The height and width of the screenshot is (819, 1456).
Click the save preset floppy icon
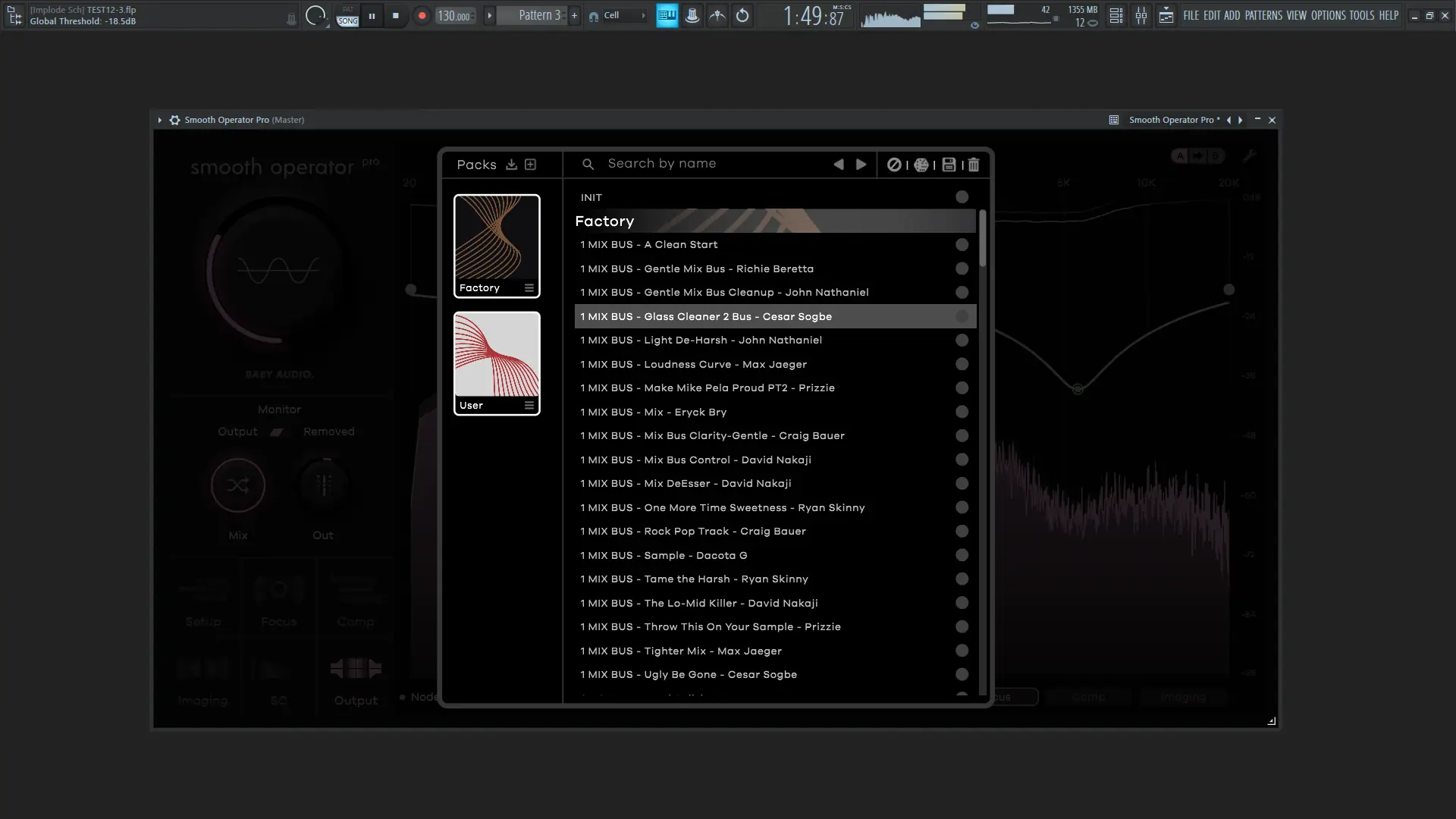(x=949, y=165)
